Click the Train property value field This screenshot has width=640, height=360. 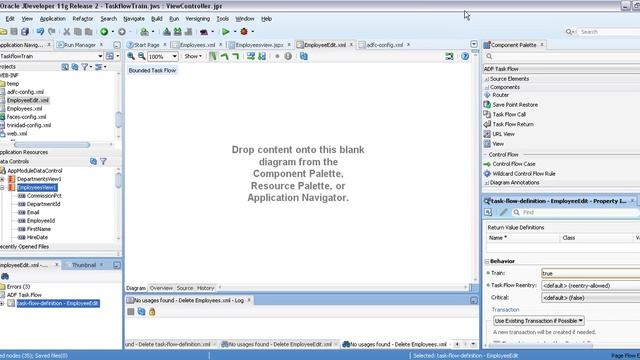pyautogui.click(x=591, y=273)
